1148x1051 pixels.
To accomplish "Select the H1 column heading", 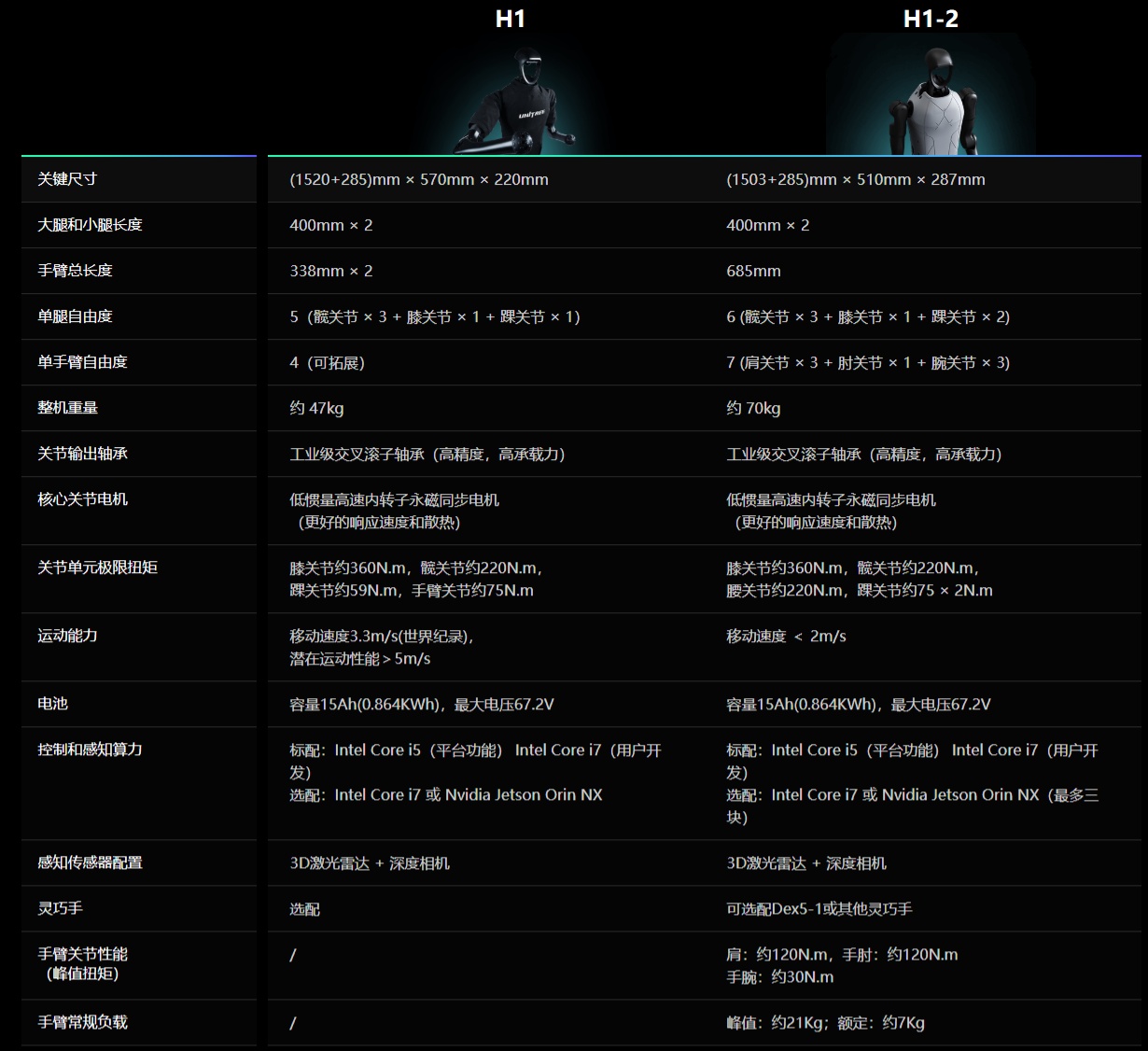I will coord(511,19).
